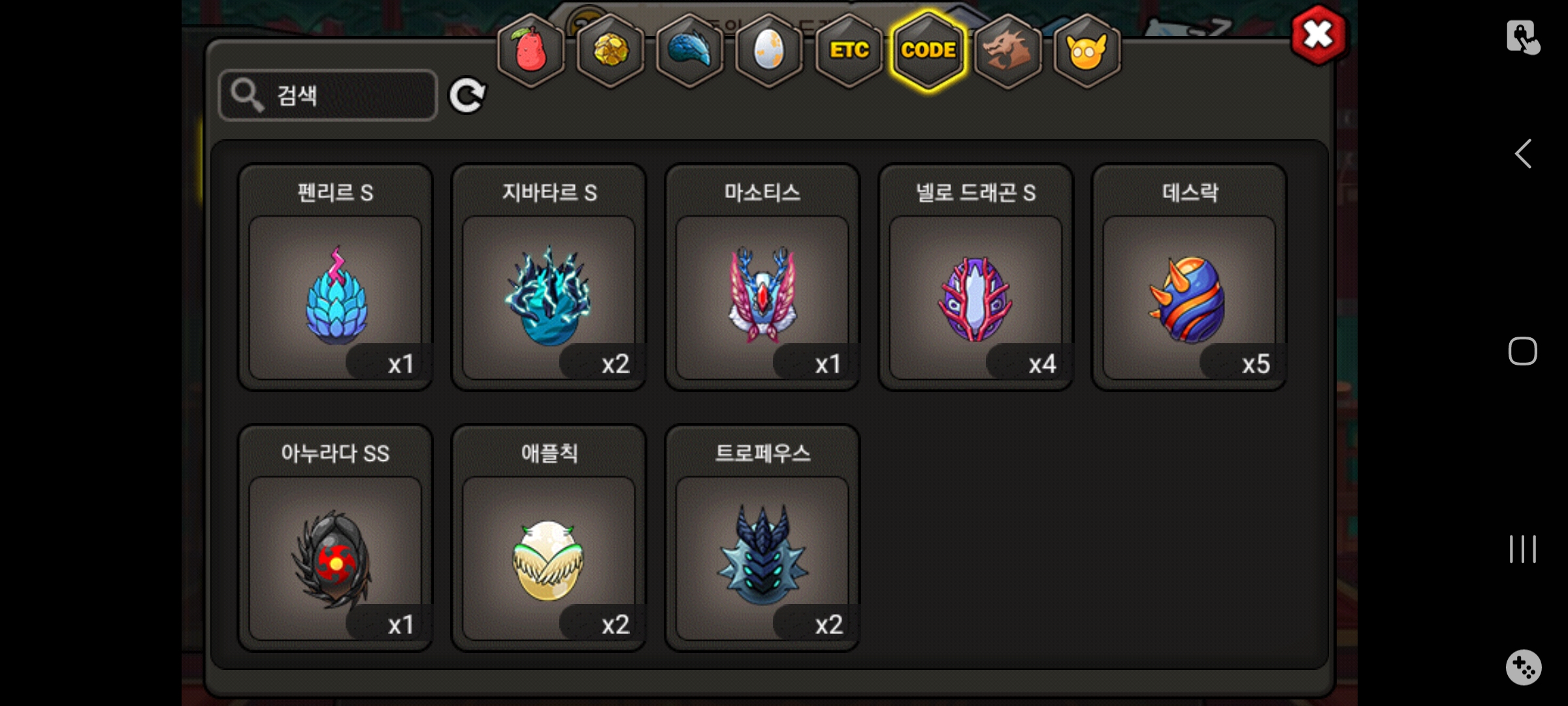Open the red fruit food tab
Image resolution: width=1568 pixels, height=706 pixels.
pos(531,50)
